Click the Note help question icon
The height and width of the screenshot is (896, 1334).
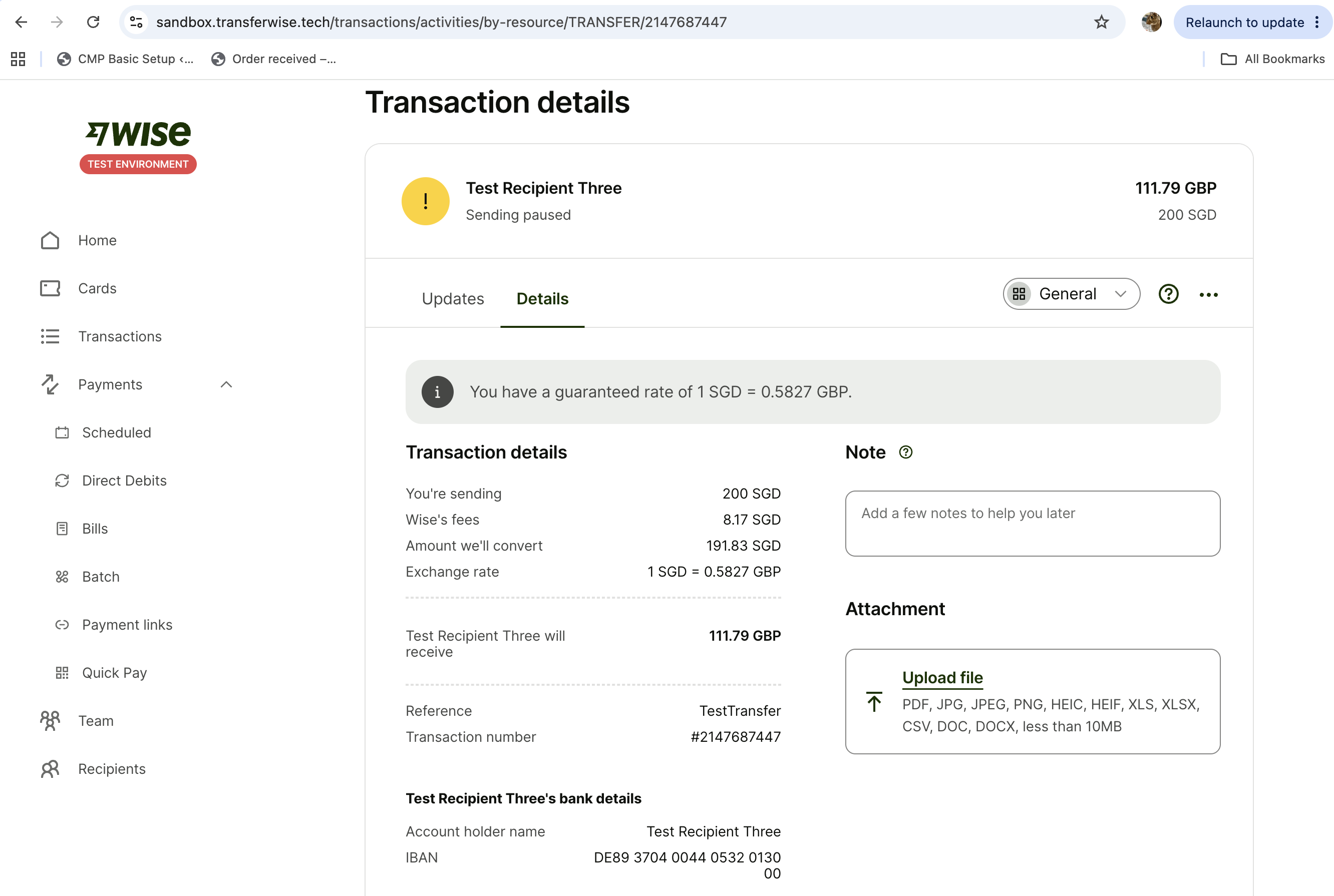point(905,452)
